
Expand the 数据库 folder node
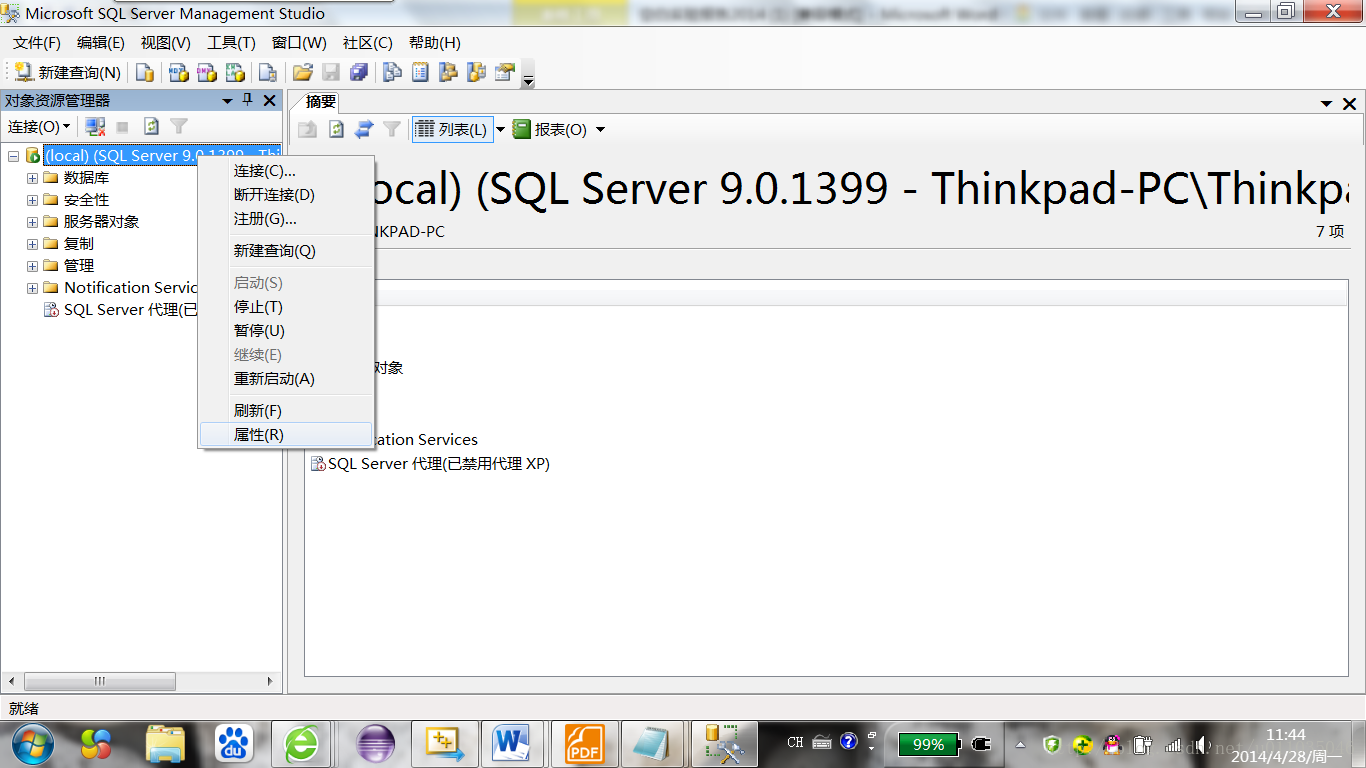click(x=32, y=178)
